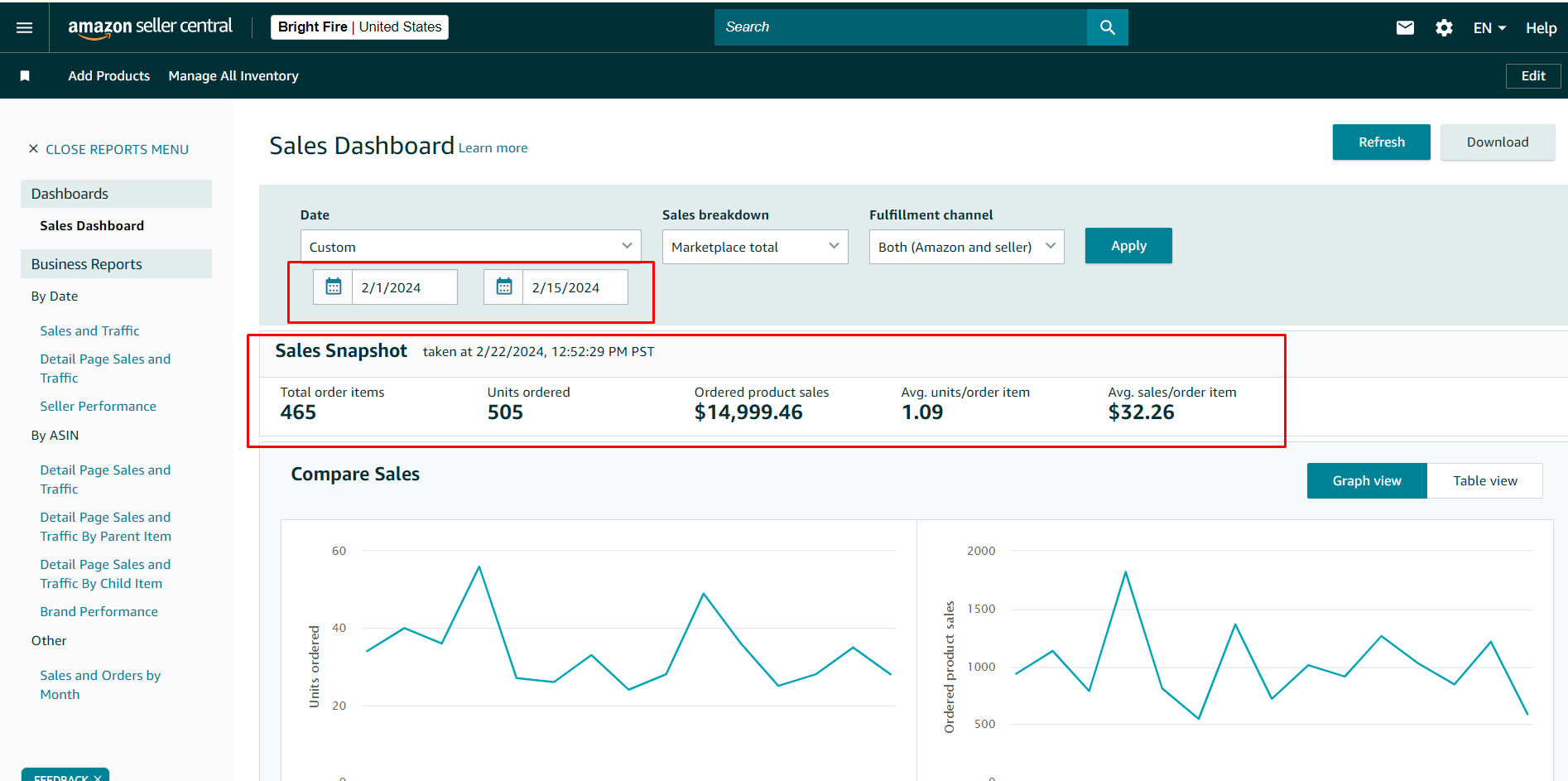1568x781 pixels.
Task: Open the Marketplace total sales breakdown dropdown
Action: (x=755, y=247)
